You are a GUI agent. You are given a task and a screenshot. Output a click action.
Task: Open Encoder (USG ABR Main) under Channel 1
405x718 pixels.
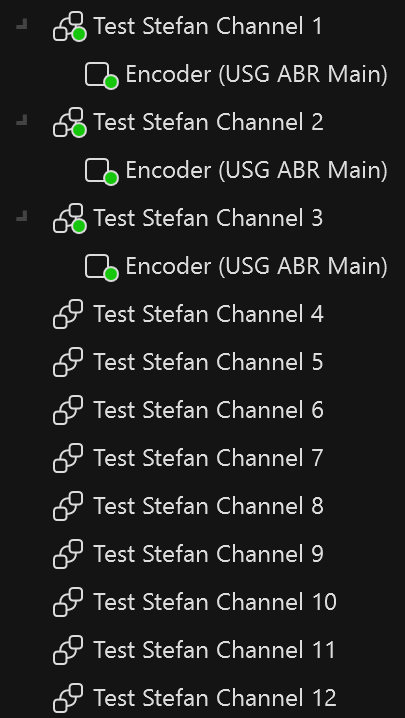click(x=257, y=75)
